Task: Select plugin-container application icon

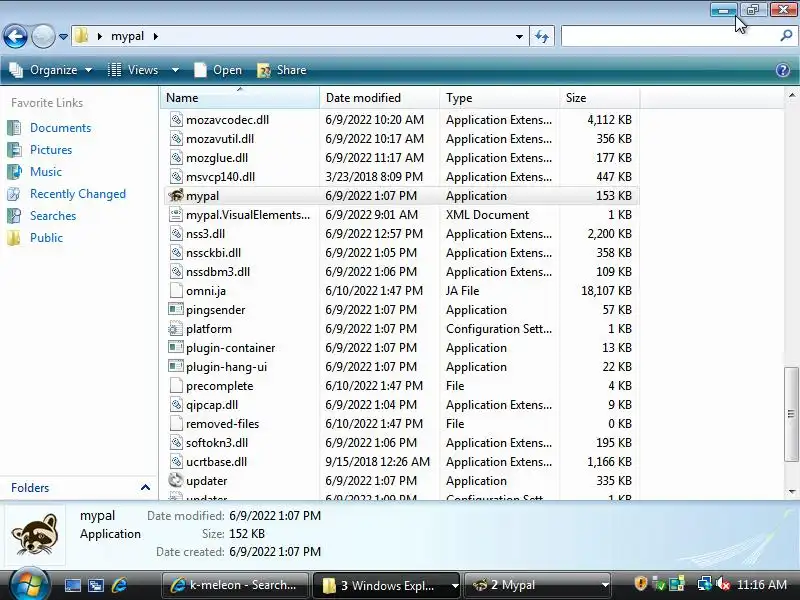Action: (x=176, y=347)
